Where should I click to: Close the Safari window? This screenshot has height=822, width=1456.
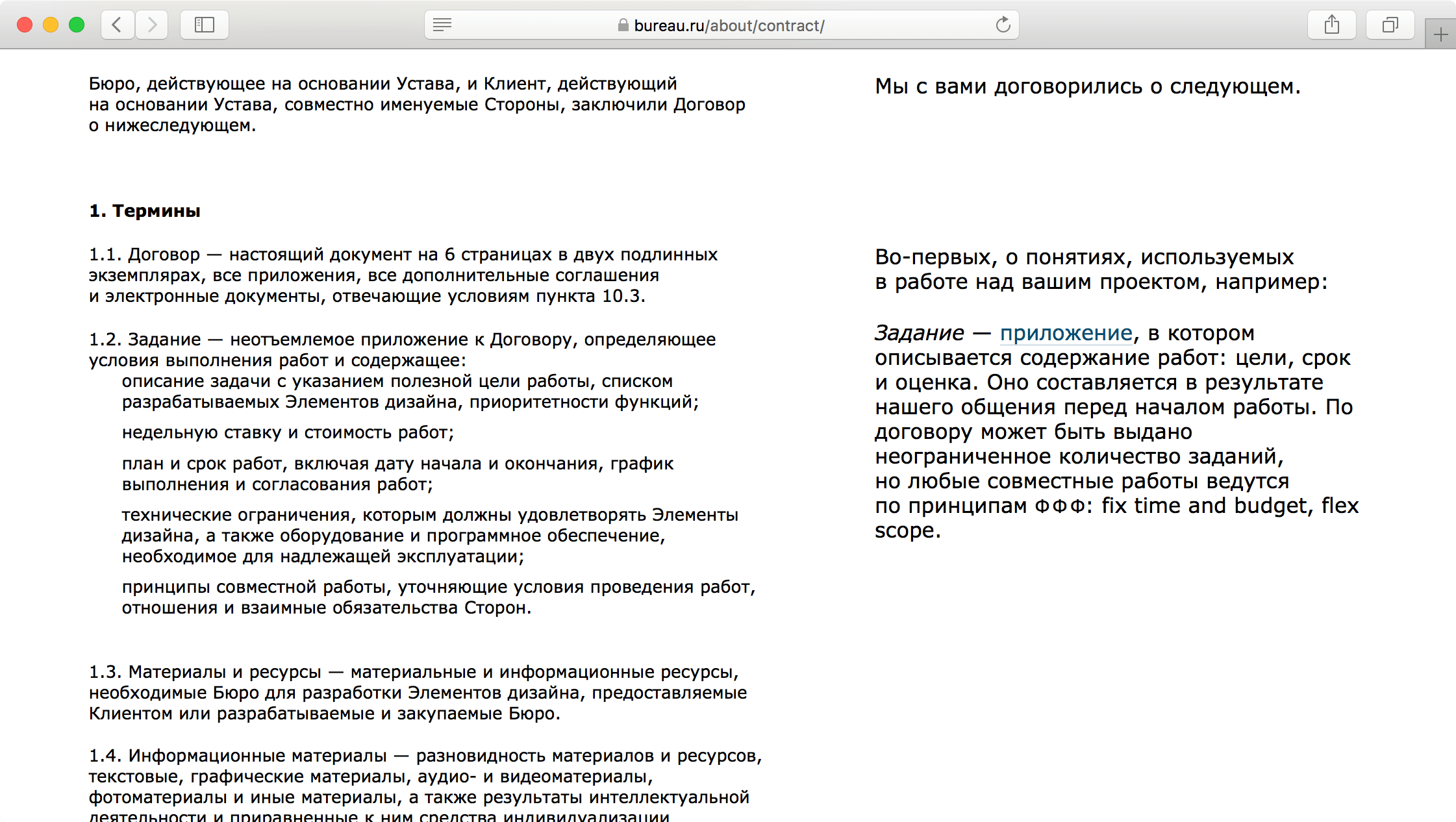coord(25,25)
